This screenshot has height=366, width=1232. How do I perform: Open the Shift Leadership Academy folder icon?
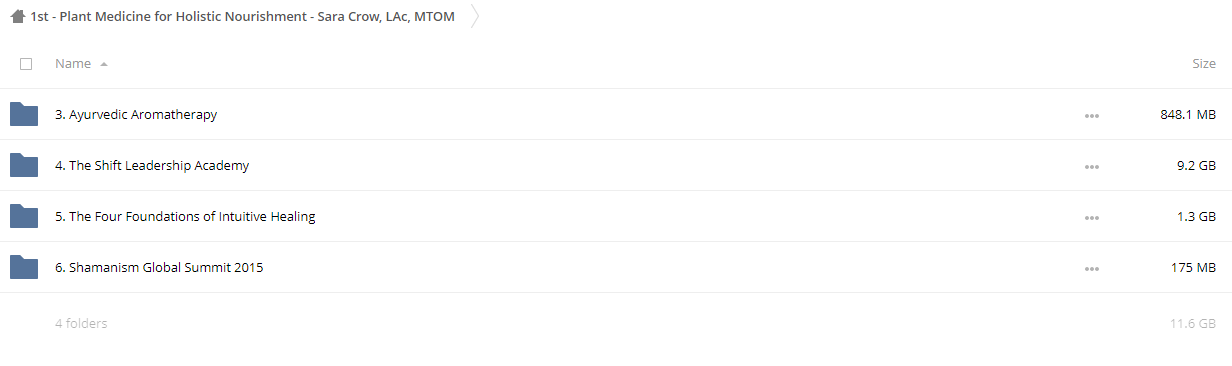[24, 165]
